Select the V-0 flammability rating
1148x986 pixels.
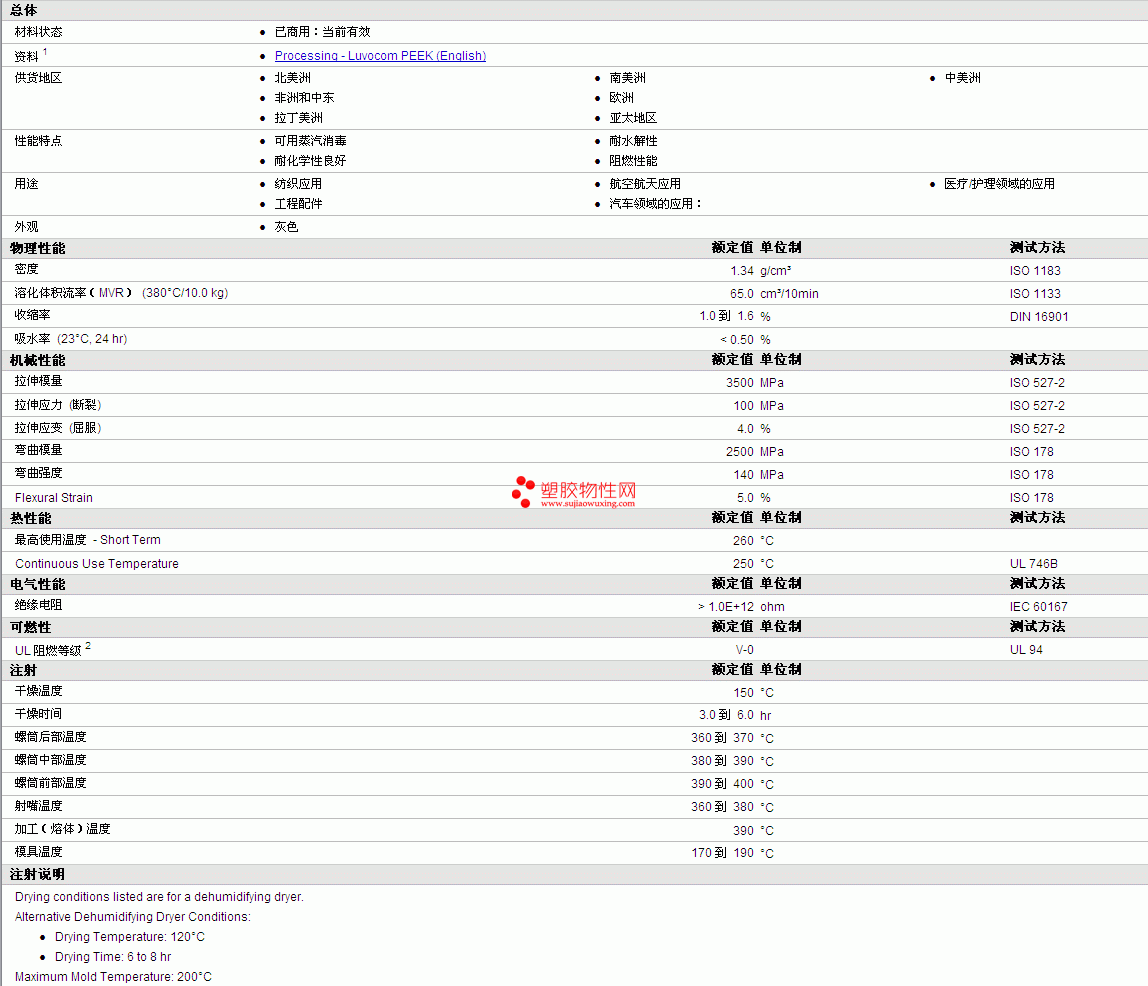click(x=745, y=650)
